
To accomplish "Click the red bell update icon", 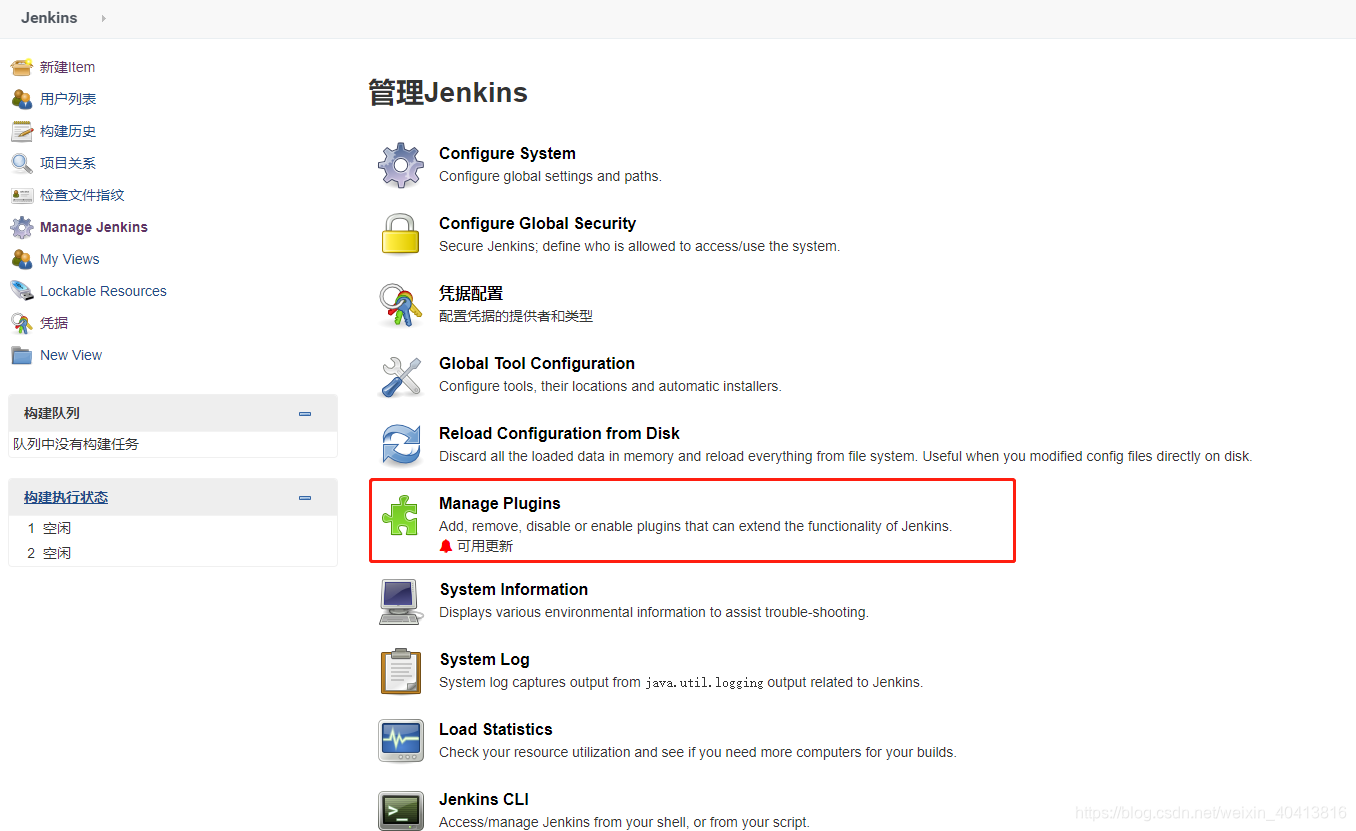I will [446, 546].
